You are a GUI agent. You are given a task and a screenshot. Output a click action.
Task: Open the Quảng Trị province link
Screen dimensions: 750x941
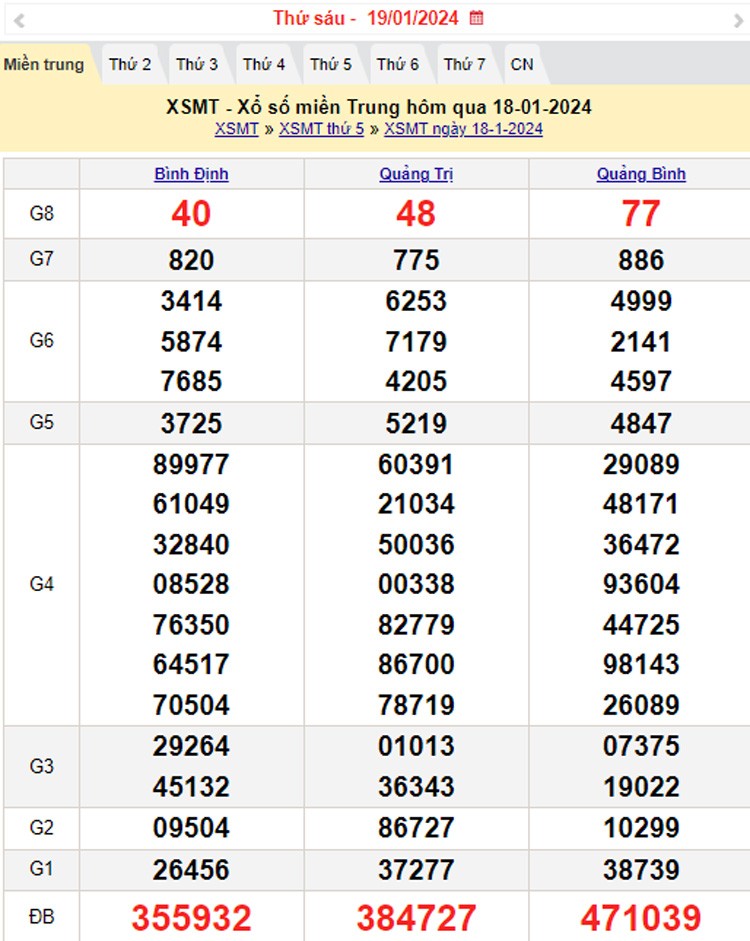(x=416, y=174)
